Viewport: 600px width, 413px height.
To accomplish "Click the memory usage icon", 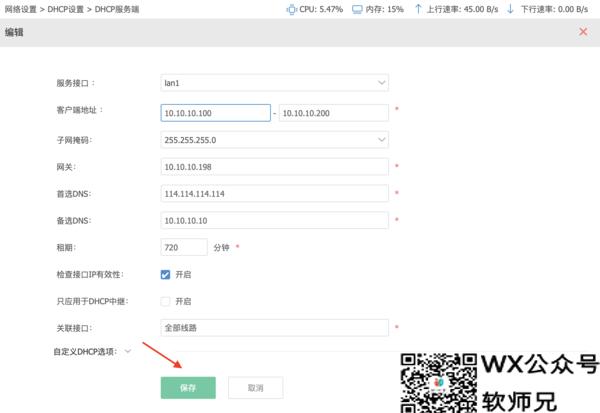I will point(357,8).
